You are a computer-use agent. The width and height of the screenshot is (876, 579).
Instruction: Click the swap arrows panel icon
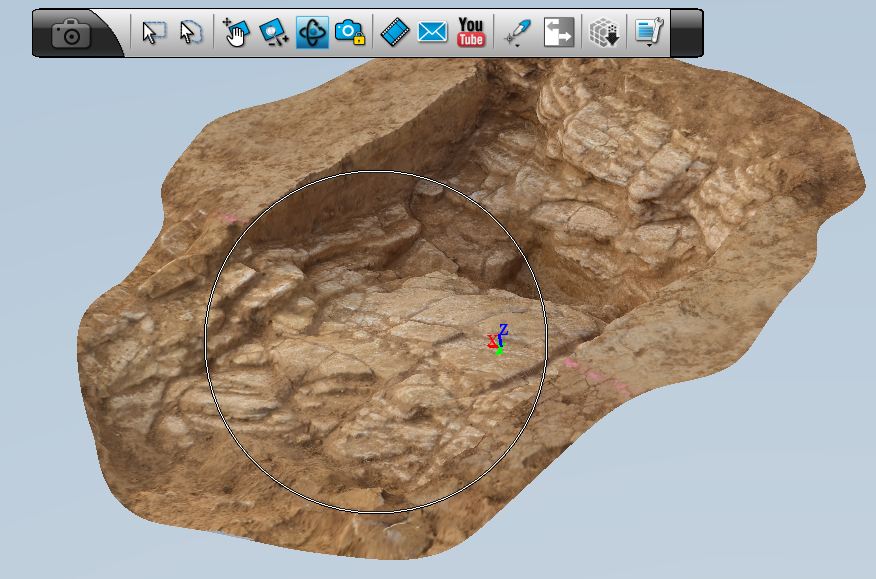[x=558, y=33]
